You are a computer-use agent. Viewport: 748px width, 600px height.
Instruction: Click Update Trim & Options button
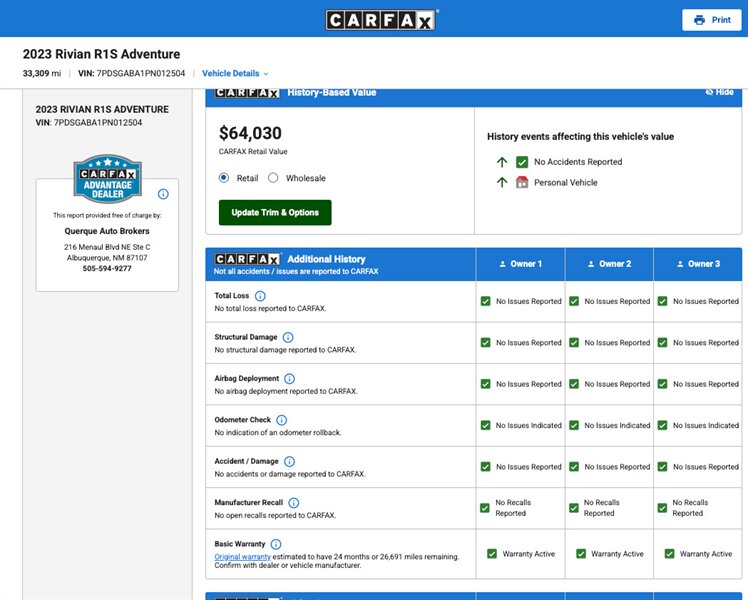point(275,213)
